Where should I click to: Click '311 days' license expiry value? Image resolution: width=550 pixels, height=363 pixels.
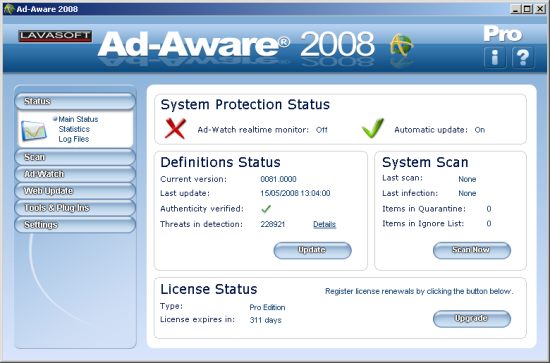[266, 320]
